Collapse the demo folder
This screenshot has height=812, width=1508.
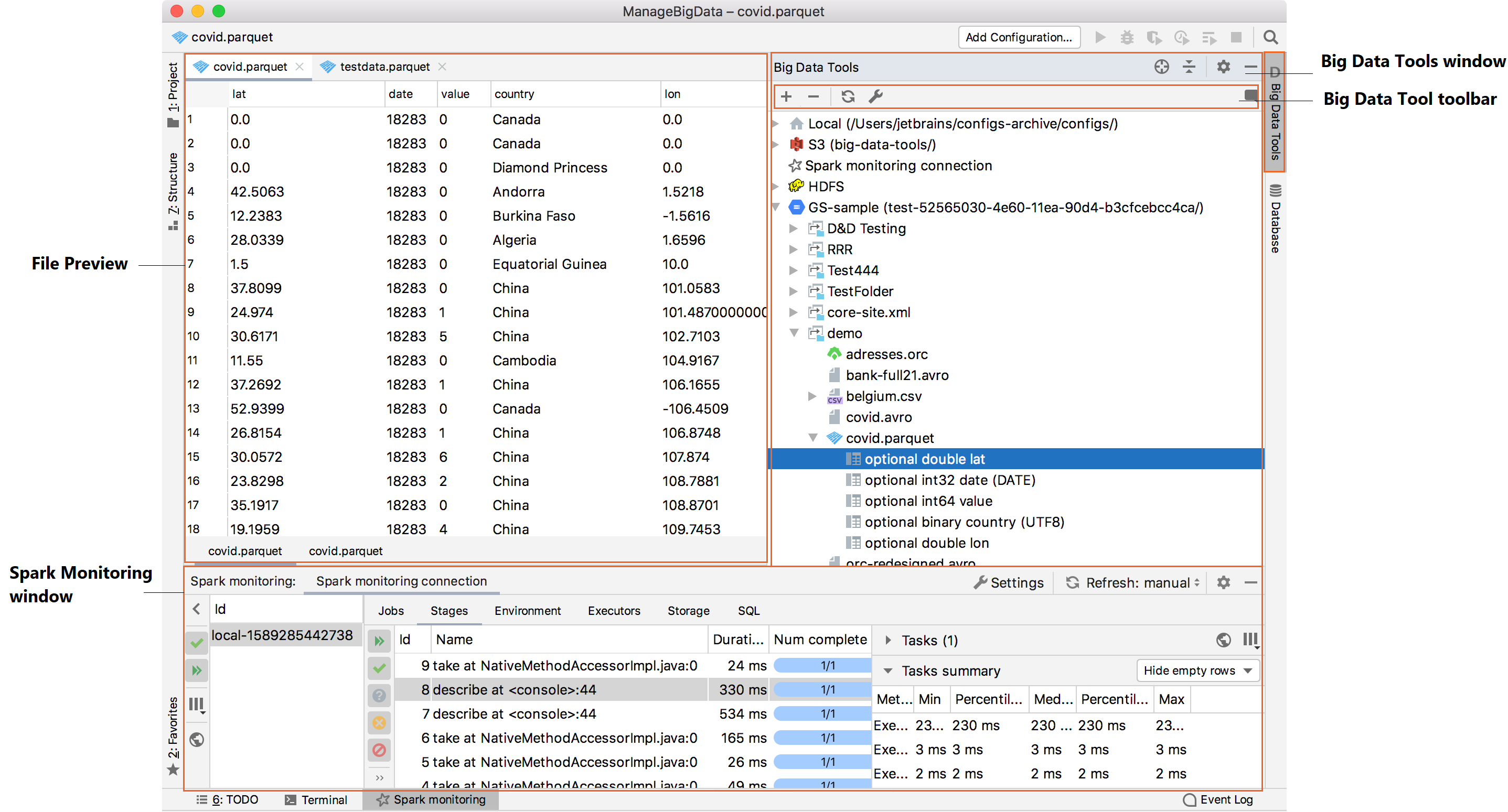click(794, 333)
